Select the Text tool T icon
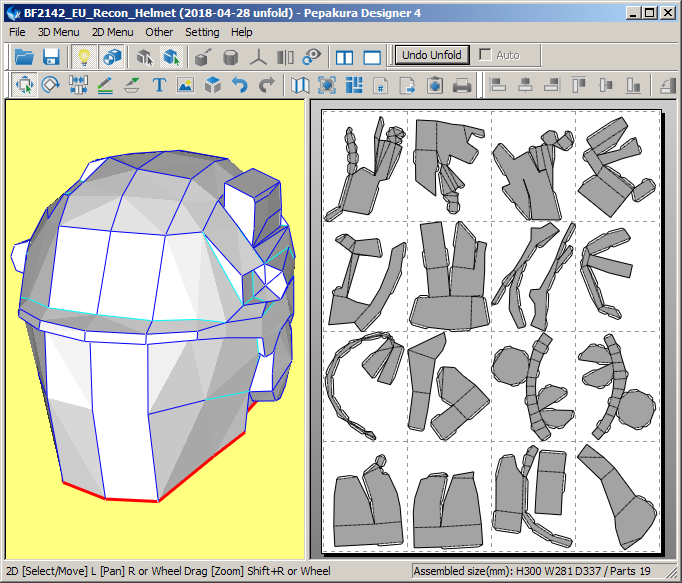This screenshot has width=682, height=583. coord(159,86)
